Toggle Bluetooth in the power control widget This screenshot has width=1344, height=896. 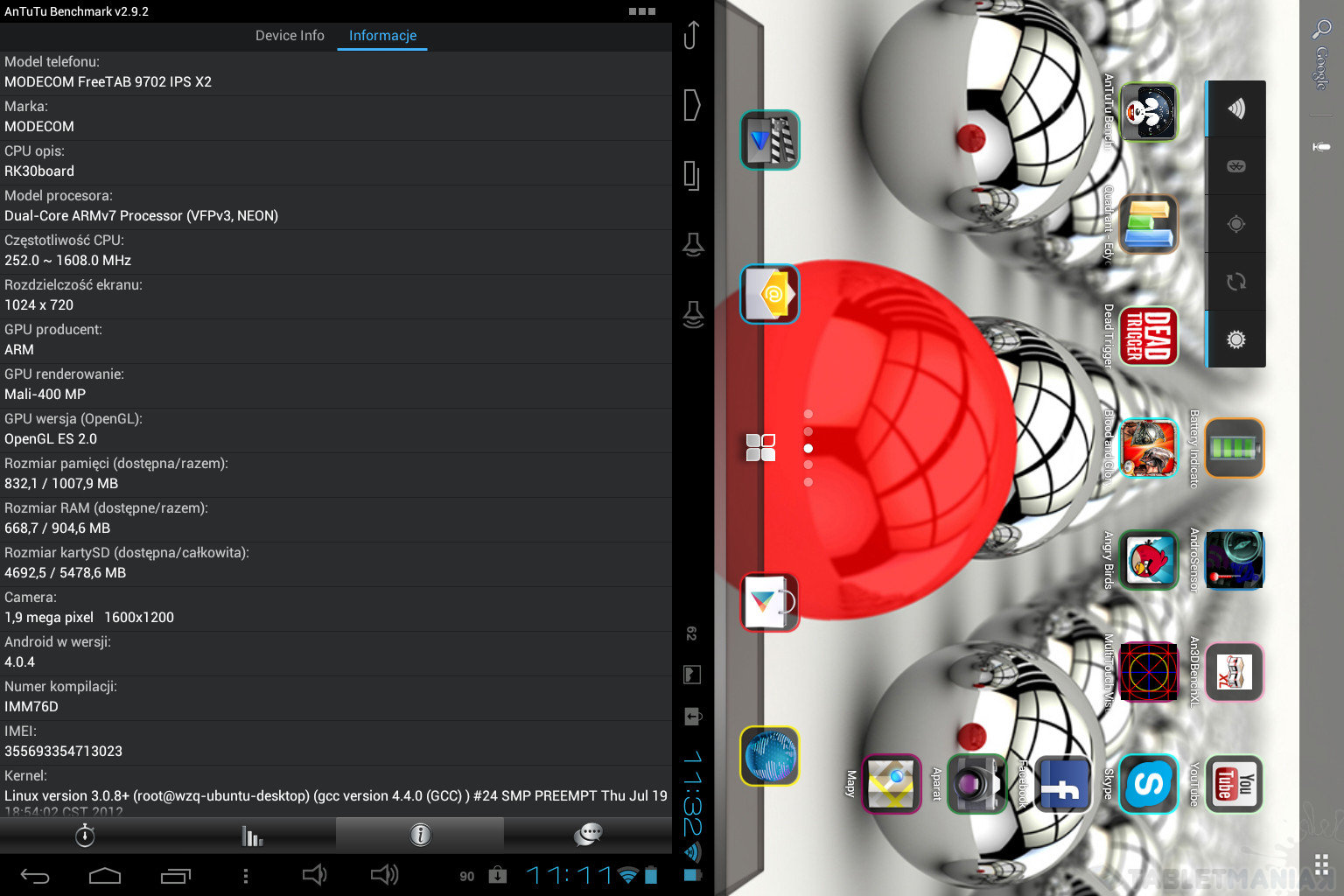pyautogui.click(x=1235, y=166)
